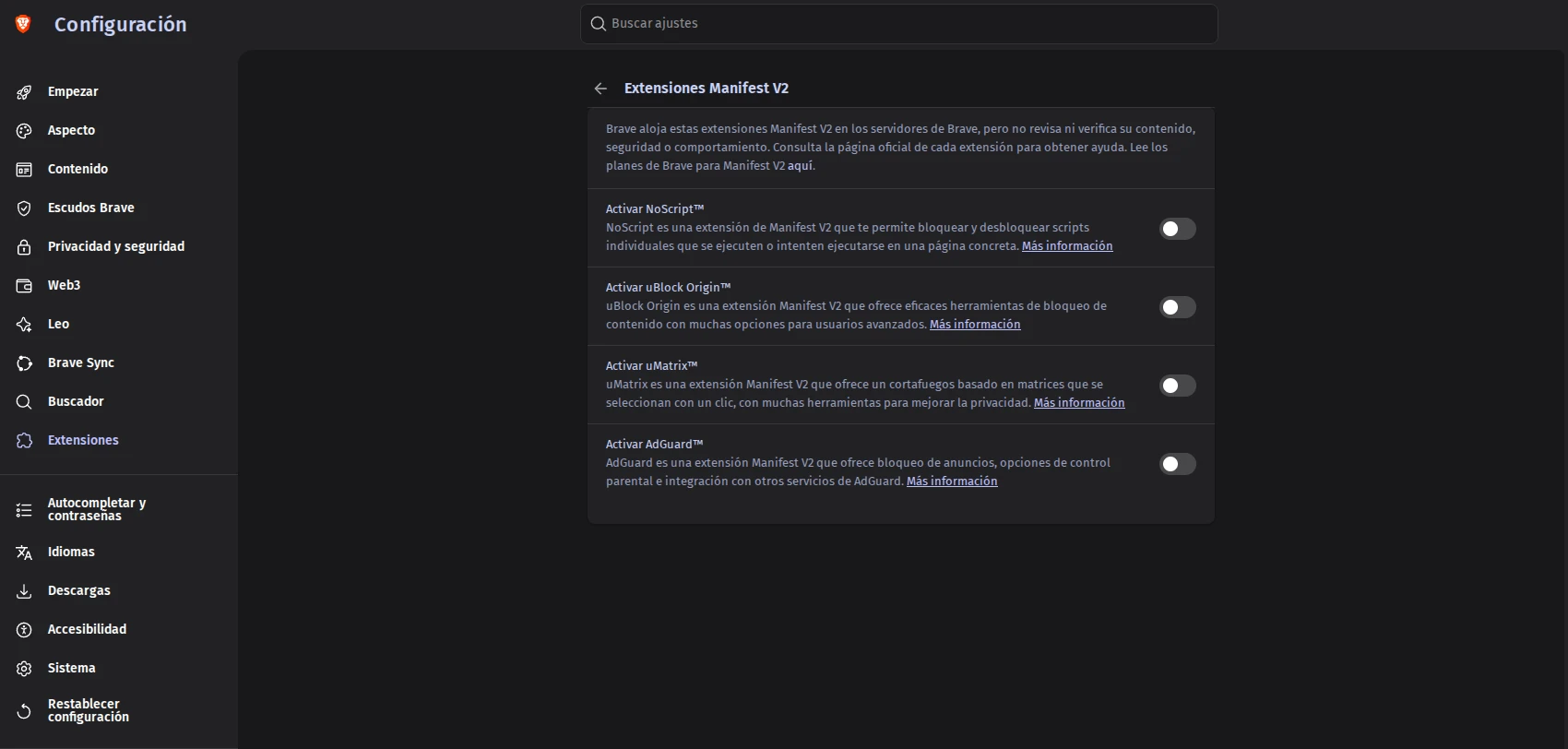1568x749 pixels.
Task: Click the Brave lion logo icon
Action: click(23, 24)
